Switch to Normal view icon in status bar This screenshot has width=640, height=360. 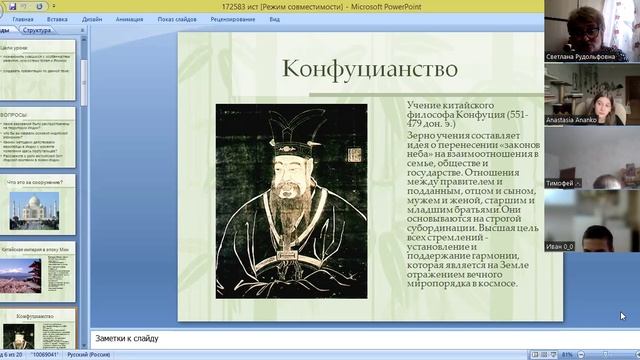tap(535, 355)
